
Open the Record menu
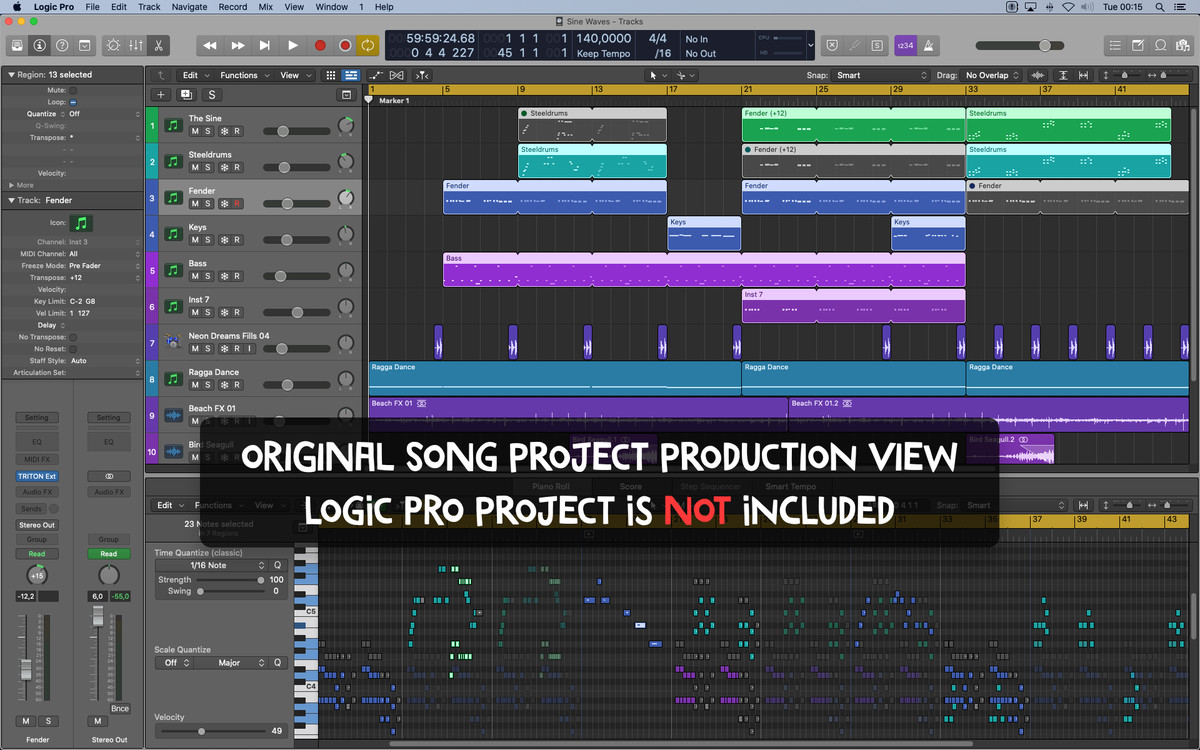[233, 7]
